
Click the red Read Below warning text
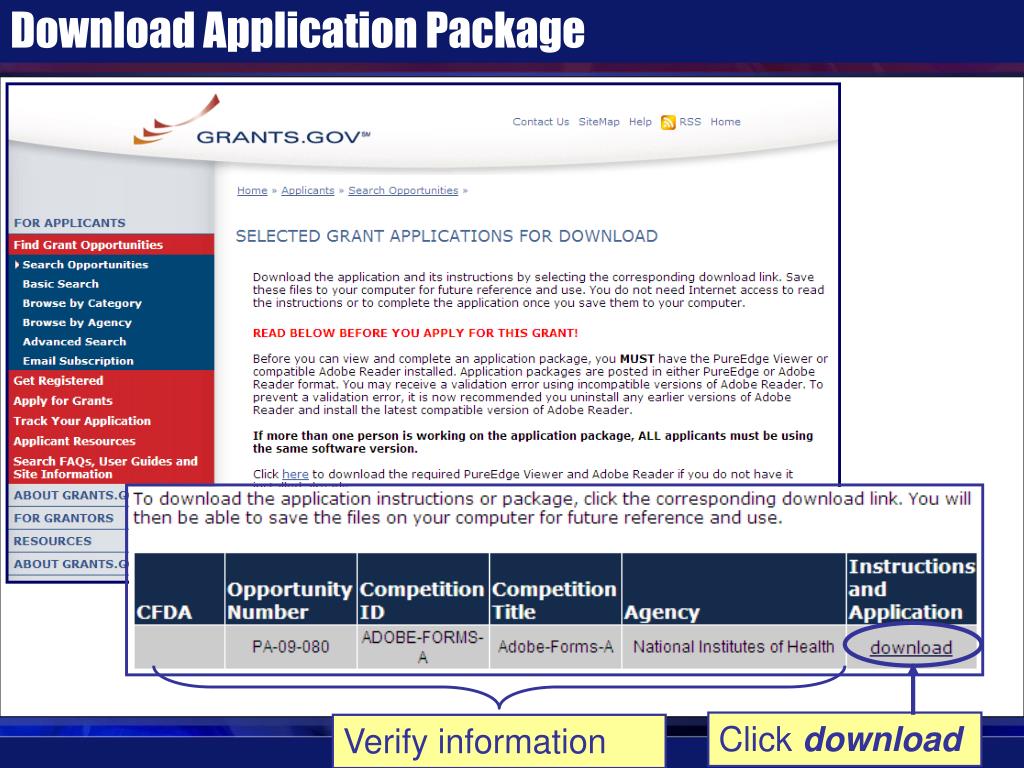[x=415, y=333]
